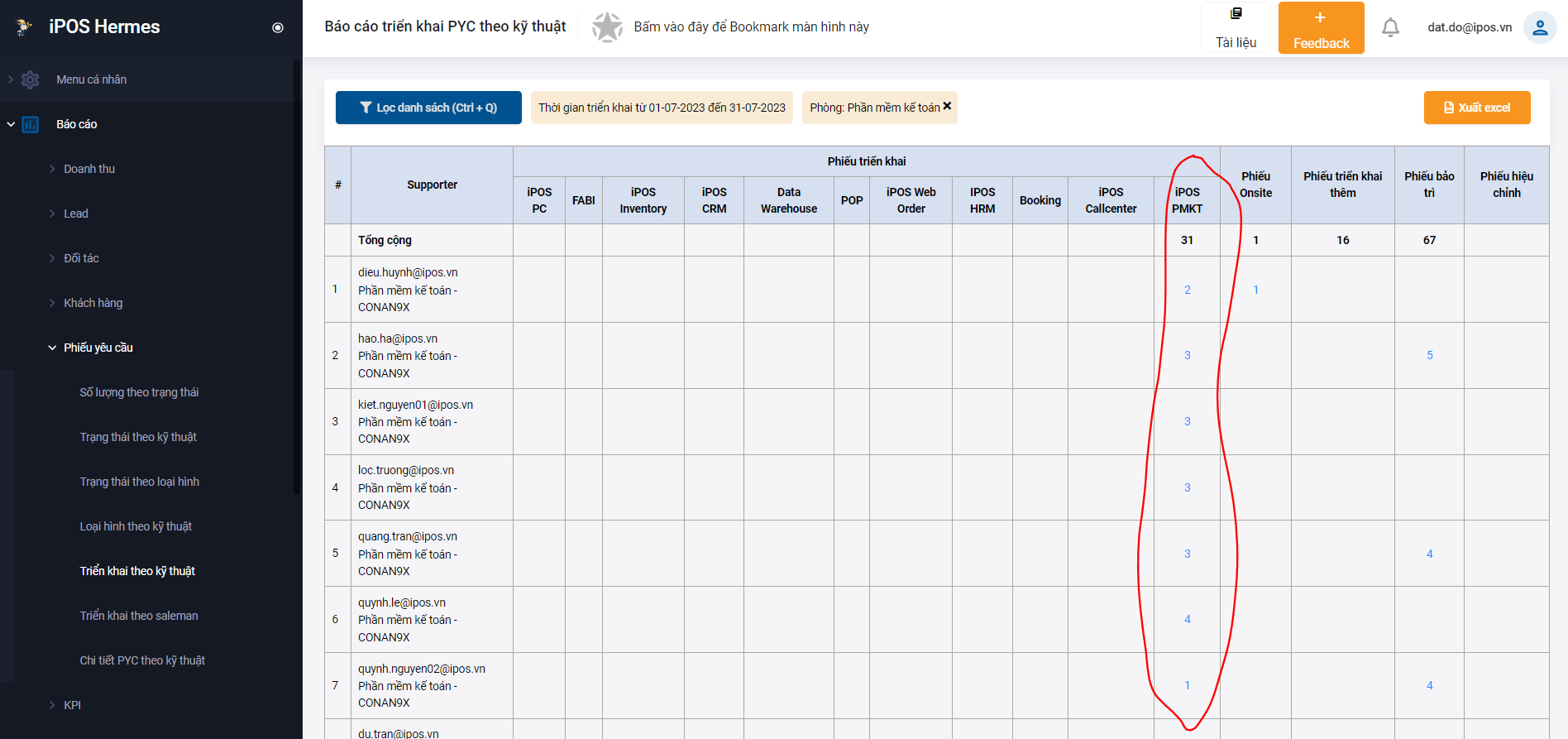Viewport: 1568px width, 739px height.
Task: Open Số lượng theo trạng thái report
Action: tap(139, 392)
